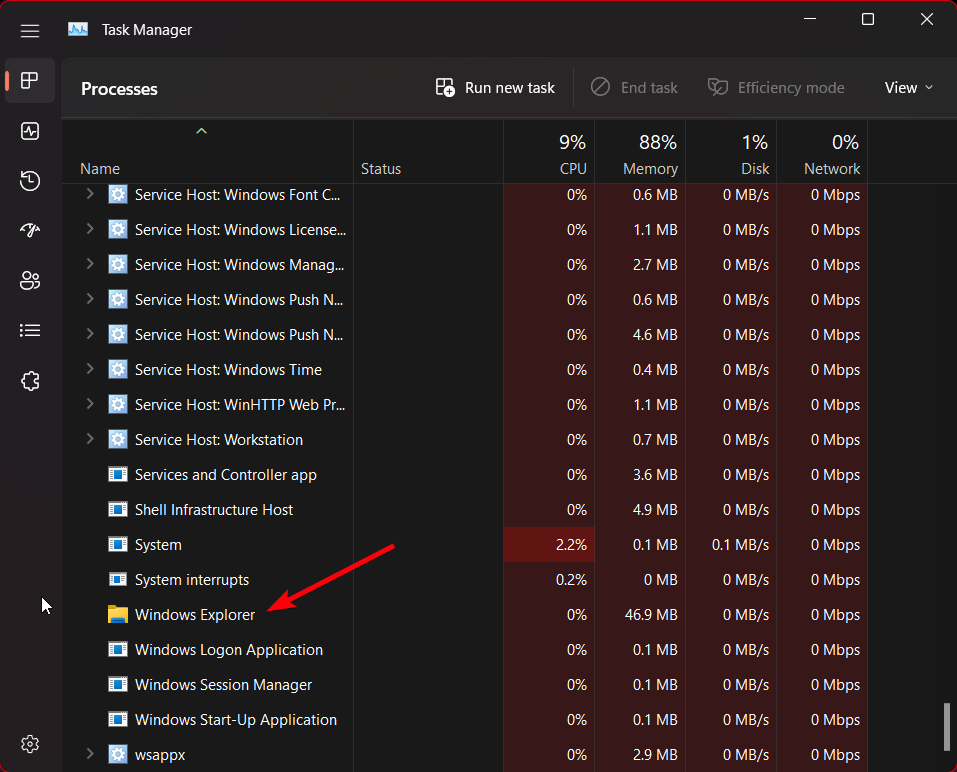The image size is (957, 772).
Task: Open the App history sidebar icon
Action: pos(30,181)
